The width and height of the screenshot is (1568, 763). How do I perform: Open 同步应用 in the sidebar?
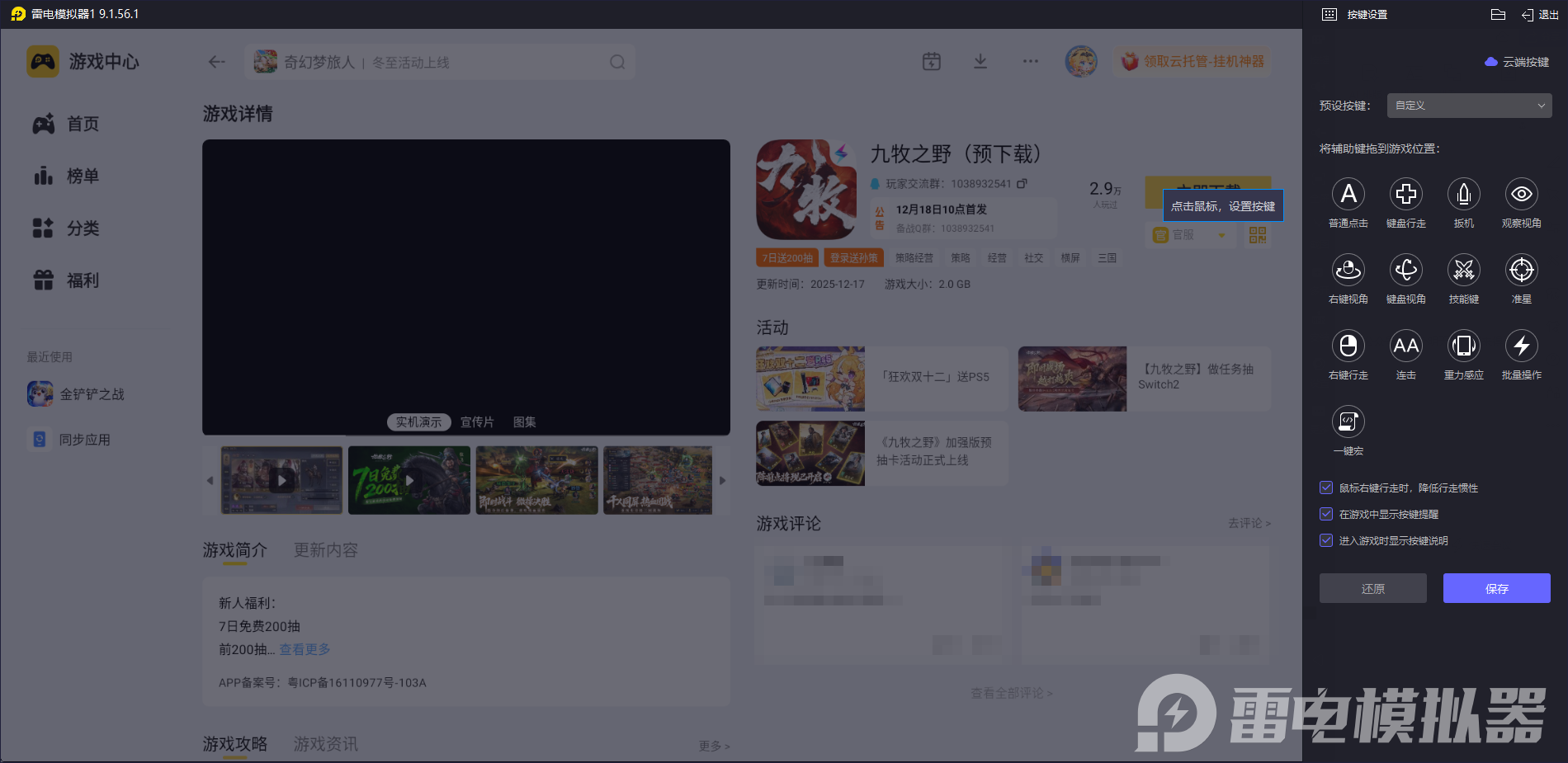point(69,440)
